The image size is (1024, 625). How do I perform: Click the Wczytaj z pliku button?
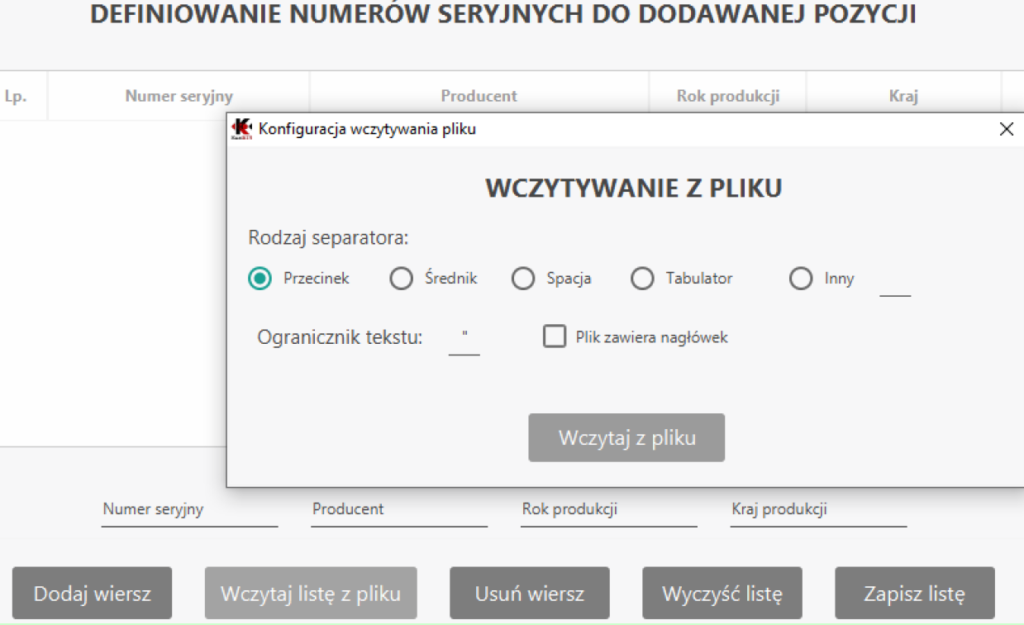click(626, 438)
